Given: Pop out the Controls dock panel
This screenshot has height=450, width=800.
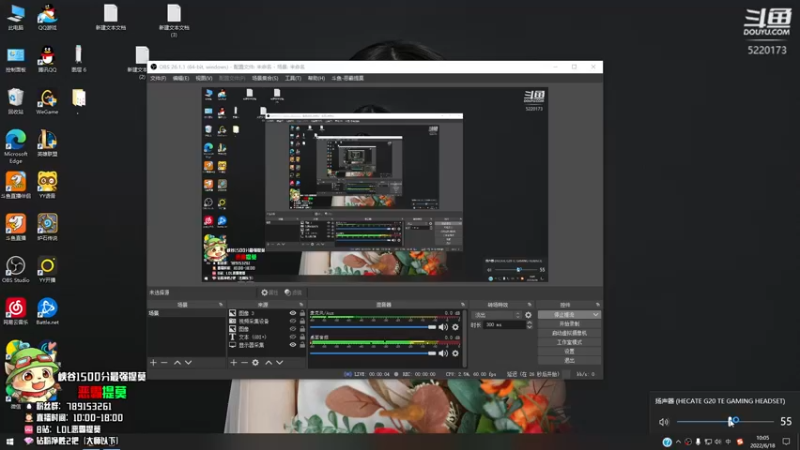Looking at the screenshot, I should [597, 305].
